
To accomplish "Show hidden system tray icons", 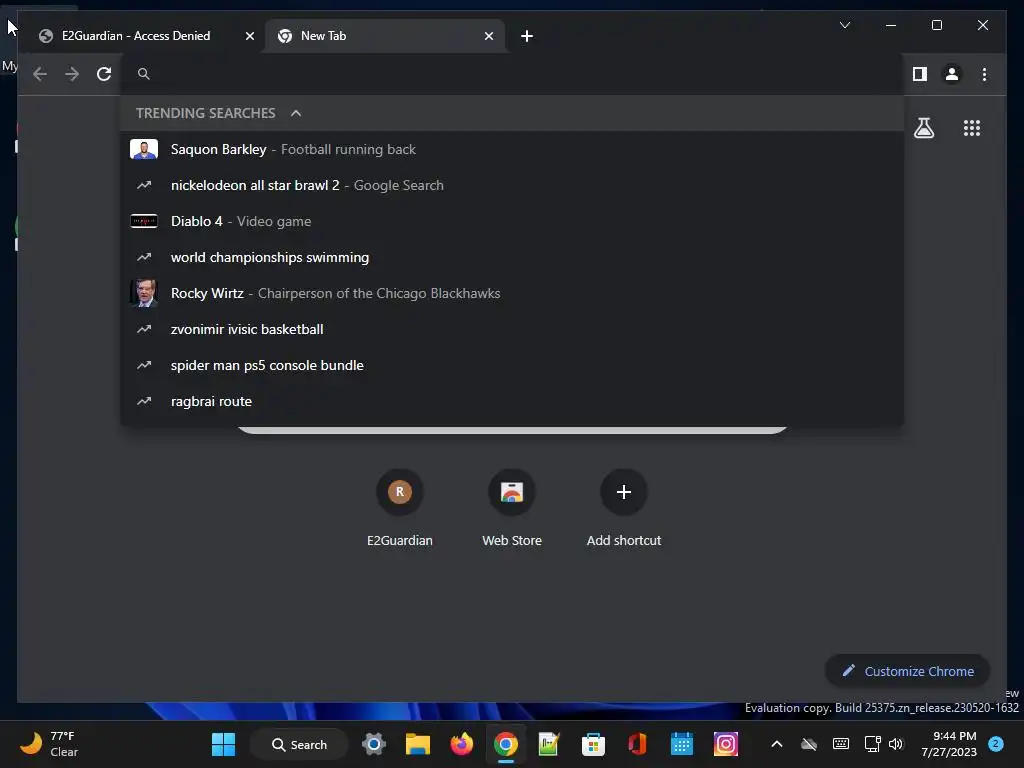I will click(776, 744).
